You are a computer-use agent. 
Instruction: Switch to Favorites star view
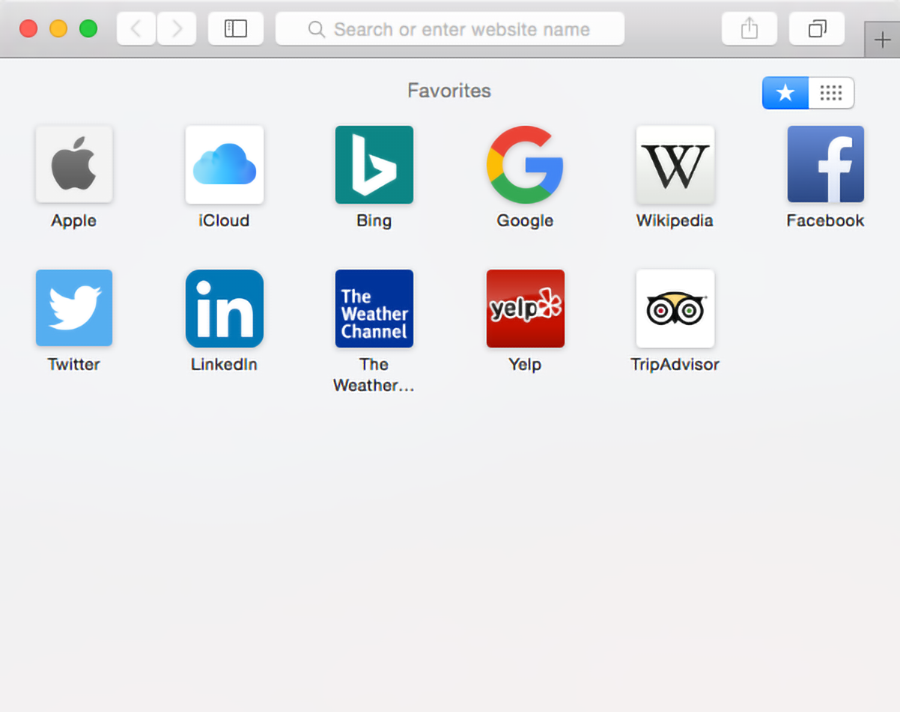(x=785, y=93)
